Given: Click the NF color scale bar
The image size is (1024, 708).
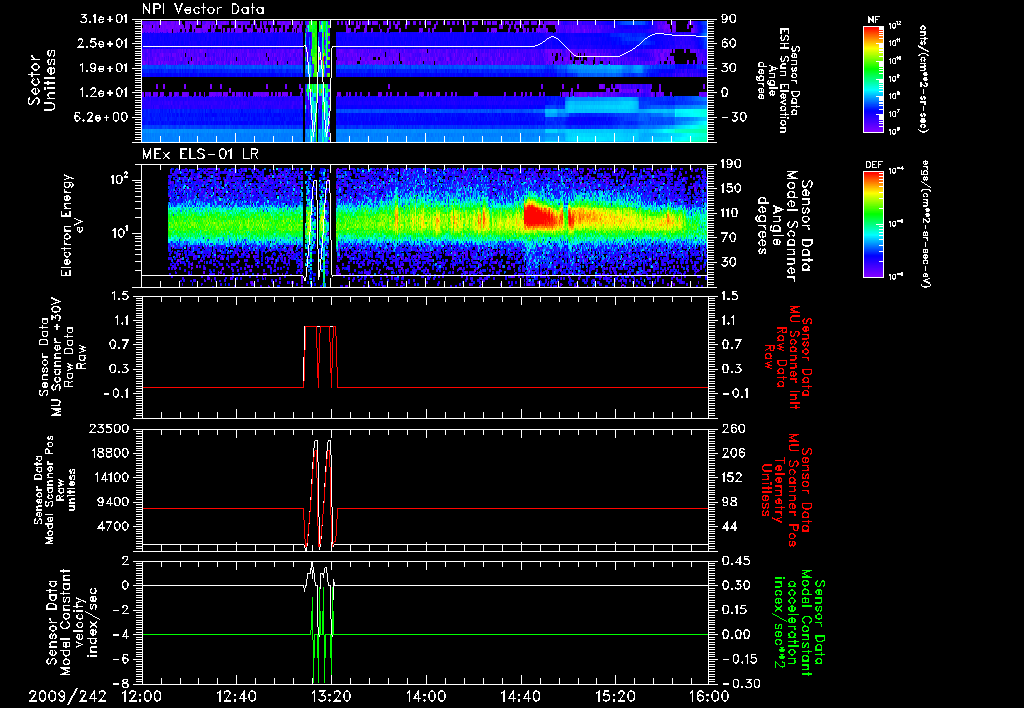Looking at the screenshot, I should tap(874, 79).
